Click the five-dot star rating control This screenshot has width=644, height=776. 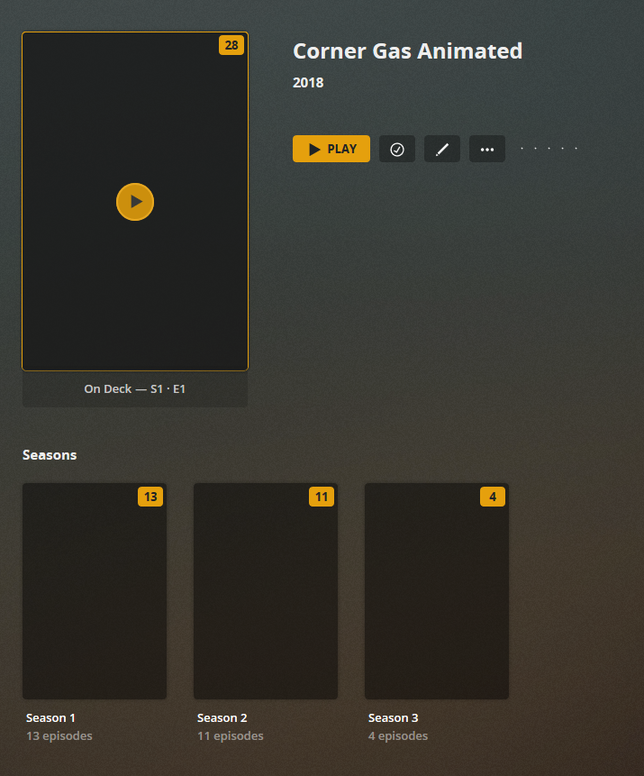click(549, 148)
